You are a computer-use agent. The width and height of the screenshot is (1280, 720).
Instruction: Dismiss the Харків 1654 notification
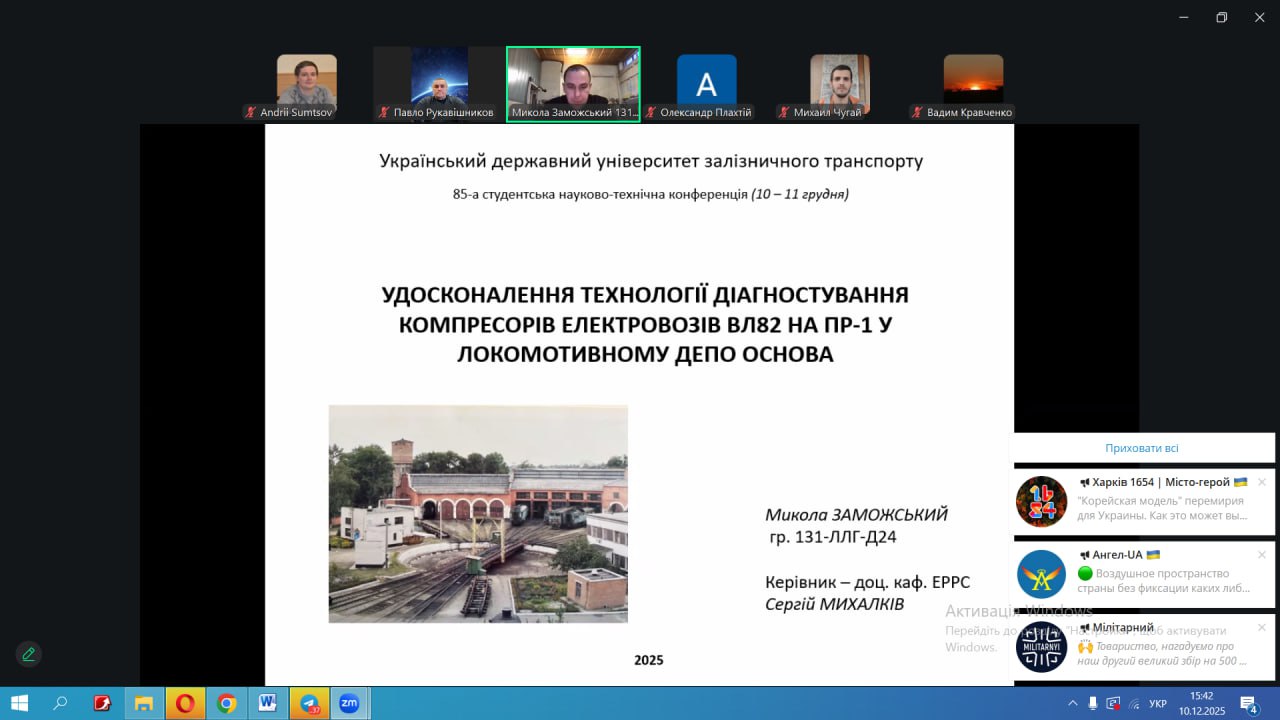click(1261, 482)
